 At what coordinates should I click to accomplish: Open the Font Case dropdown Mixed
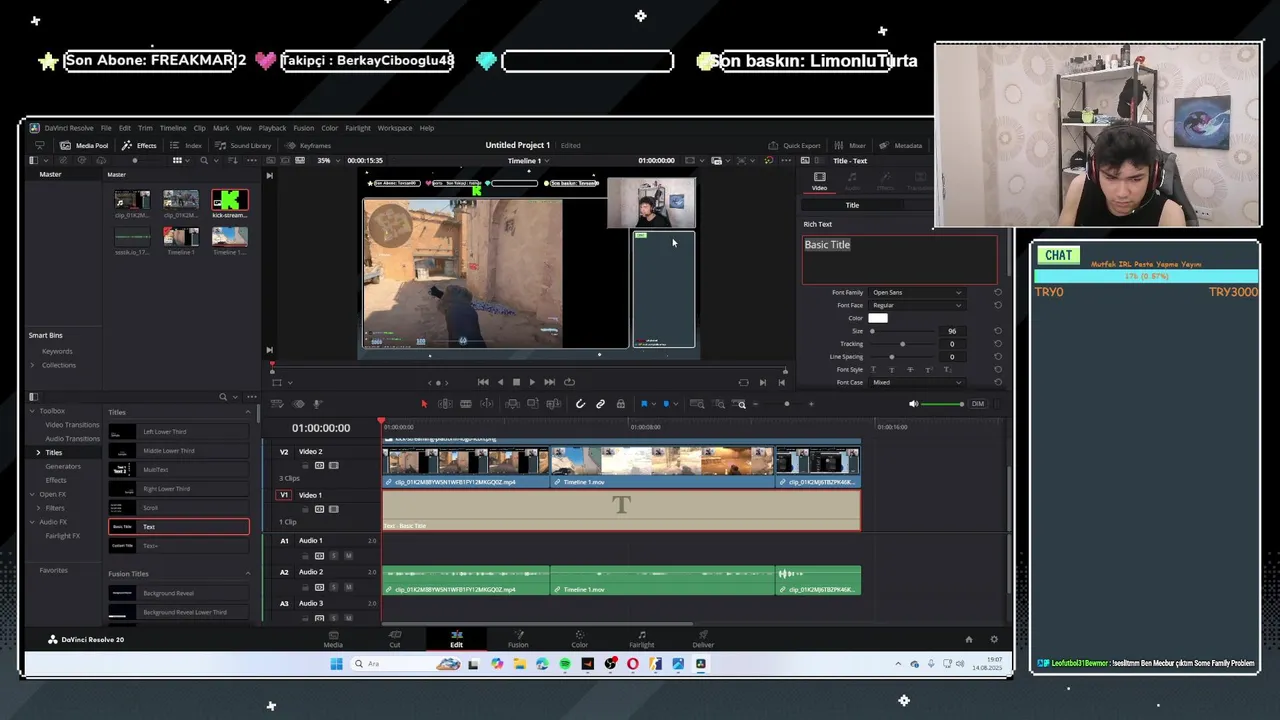coord(916,382)
